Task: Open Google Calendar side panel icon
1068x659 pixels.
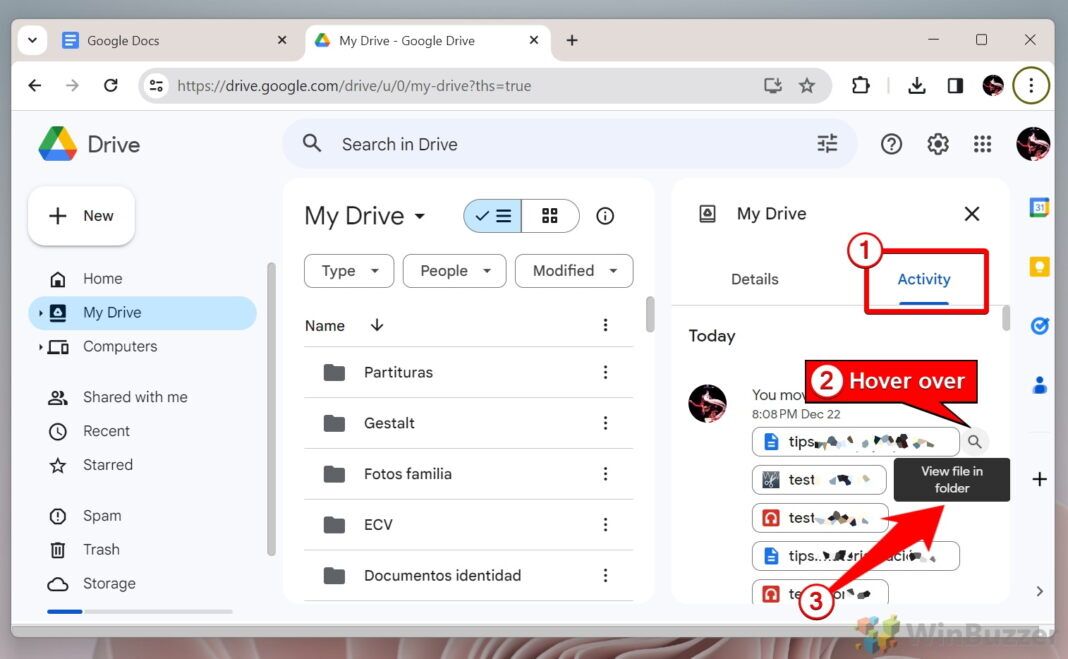Action: [x=1039, y=207]
